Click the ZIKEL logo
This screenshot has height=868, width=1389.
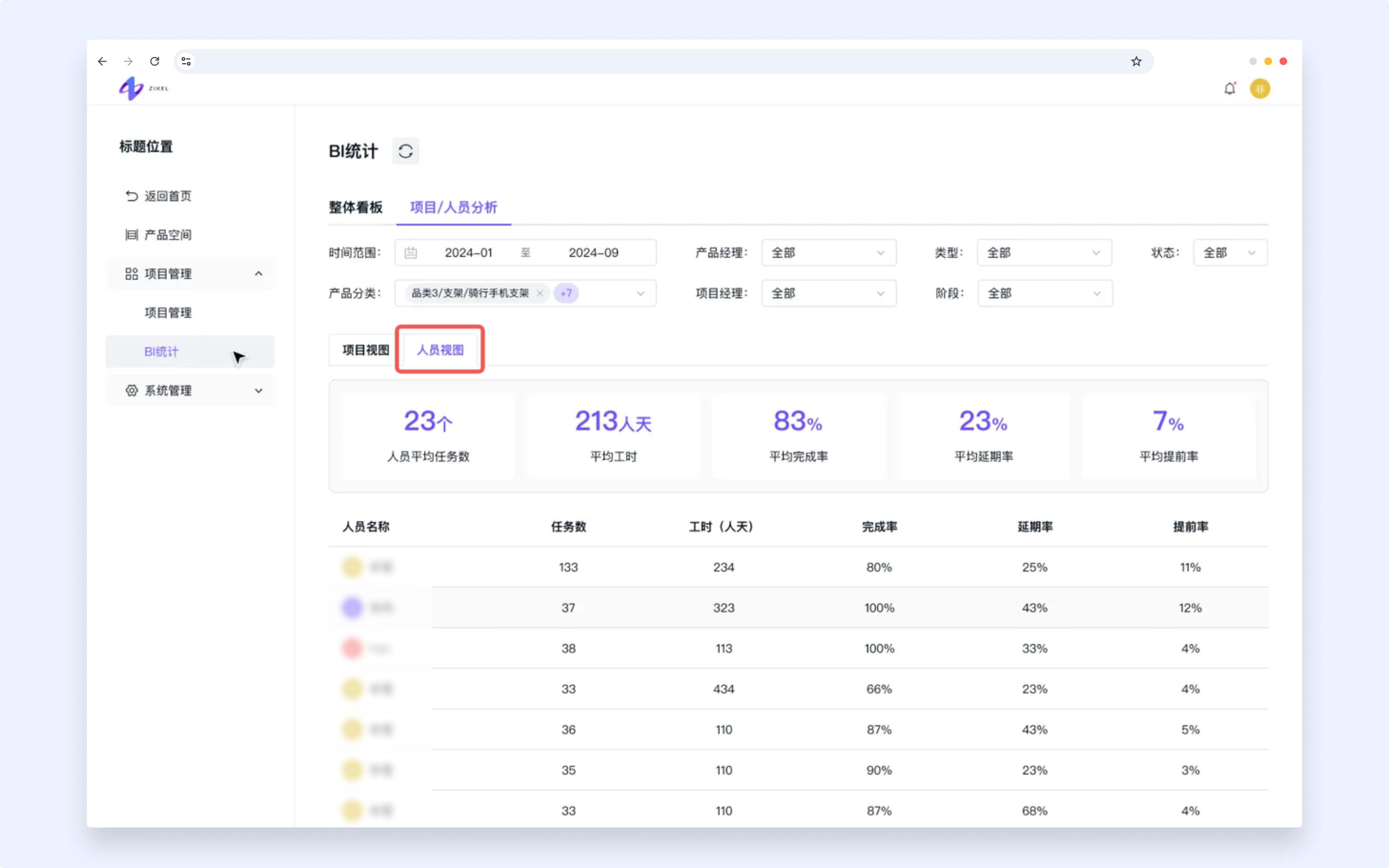pyautogui.click(x=143, y=88)
